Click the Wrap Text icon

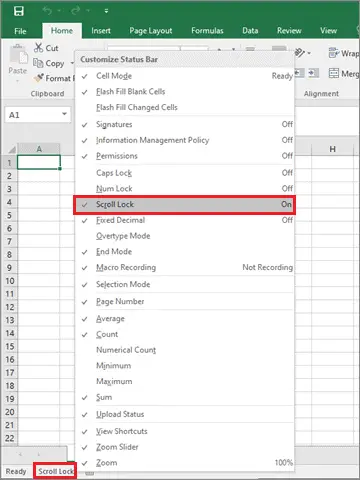click(333, 53)
